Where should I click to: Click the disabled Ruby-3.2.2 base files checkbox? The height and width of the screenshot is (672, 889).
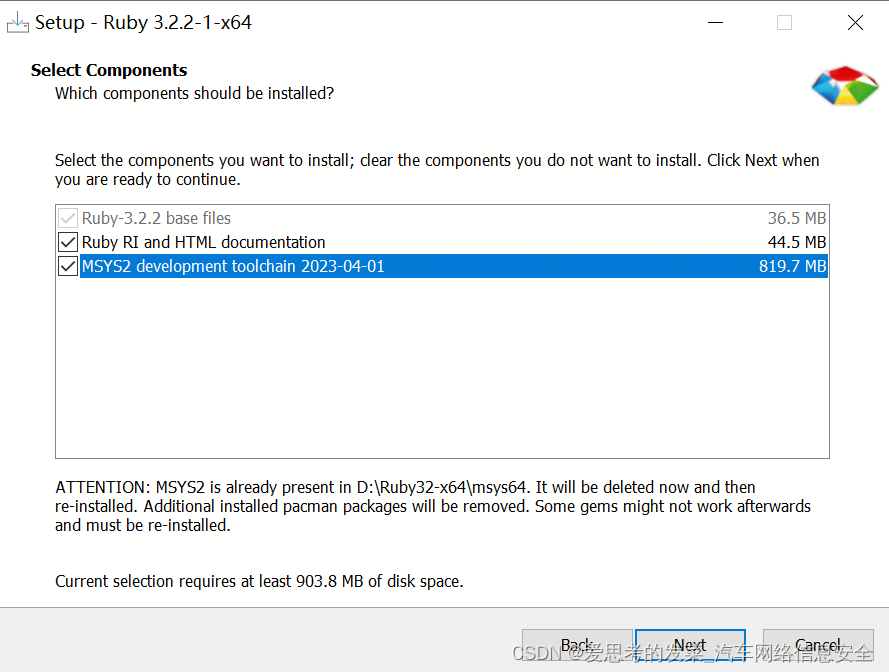[66, 218]
